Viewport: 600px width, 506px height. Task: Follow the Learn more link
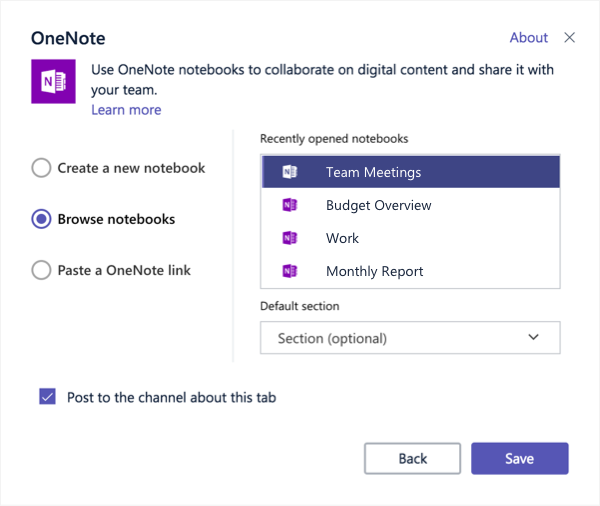(x=126, y=110)
